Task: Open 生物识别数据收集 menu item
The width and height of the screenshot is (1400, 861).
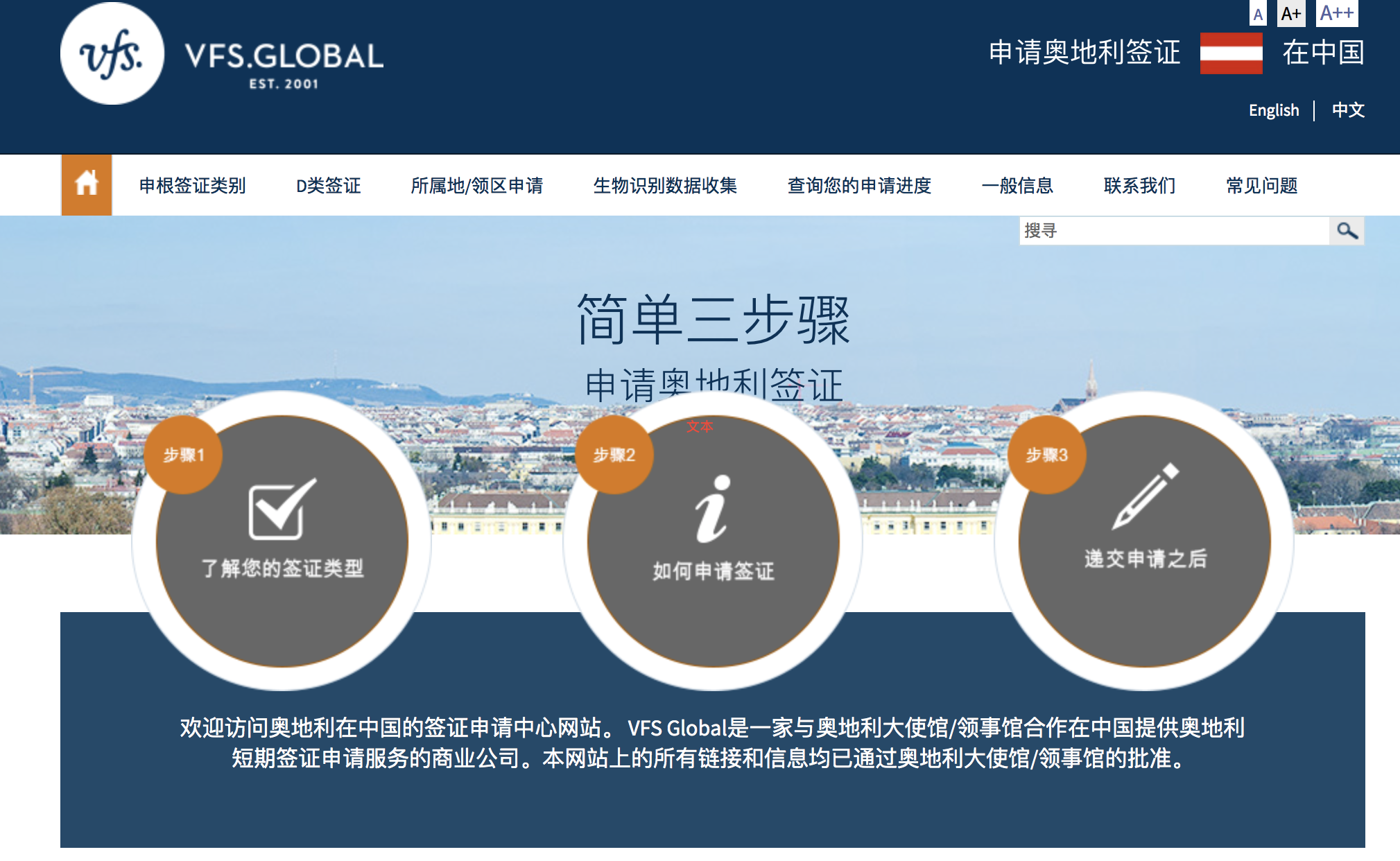Action: (665, 186)
